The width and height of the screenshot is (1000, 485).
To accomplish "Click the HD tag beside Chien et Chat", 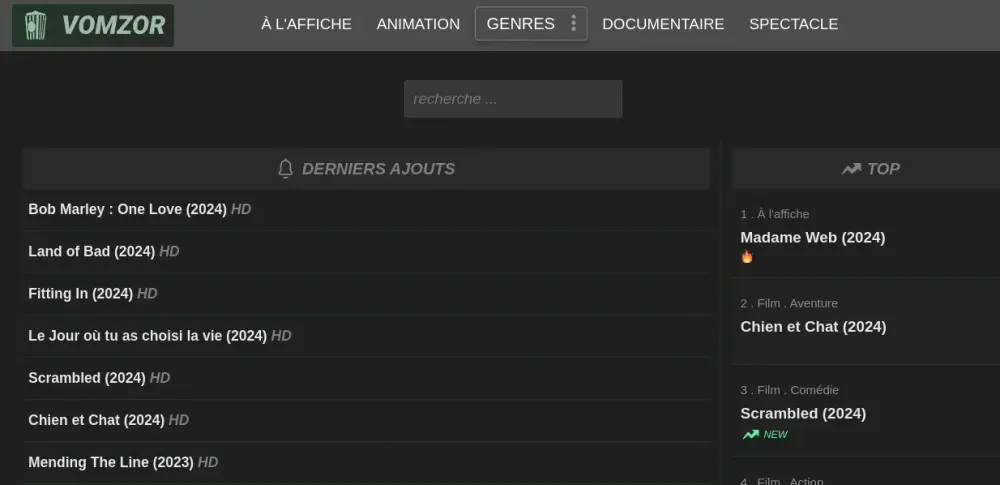I will [x=179, y=420].
